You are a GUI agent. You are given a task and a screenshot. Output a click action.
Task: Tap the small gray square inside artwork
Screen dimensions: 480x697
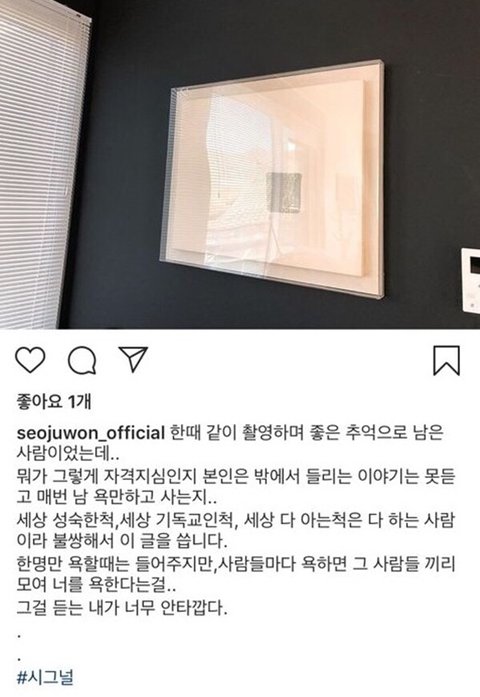tap(284, 192)
